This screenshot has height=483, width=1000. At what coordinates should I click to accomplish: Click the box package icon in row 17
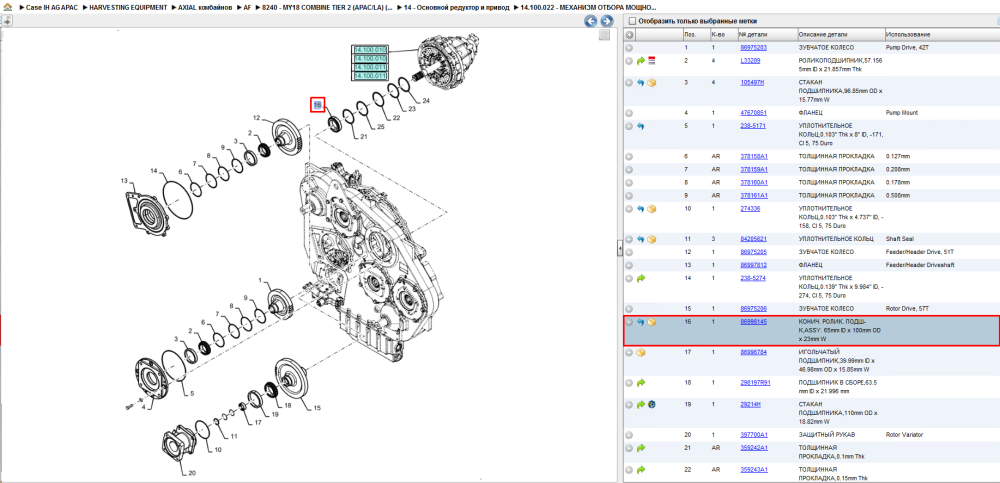point(641,352)
